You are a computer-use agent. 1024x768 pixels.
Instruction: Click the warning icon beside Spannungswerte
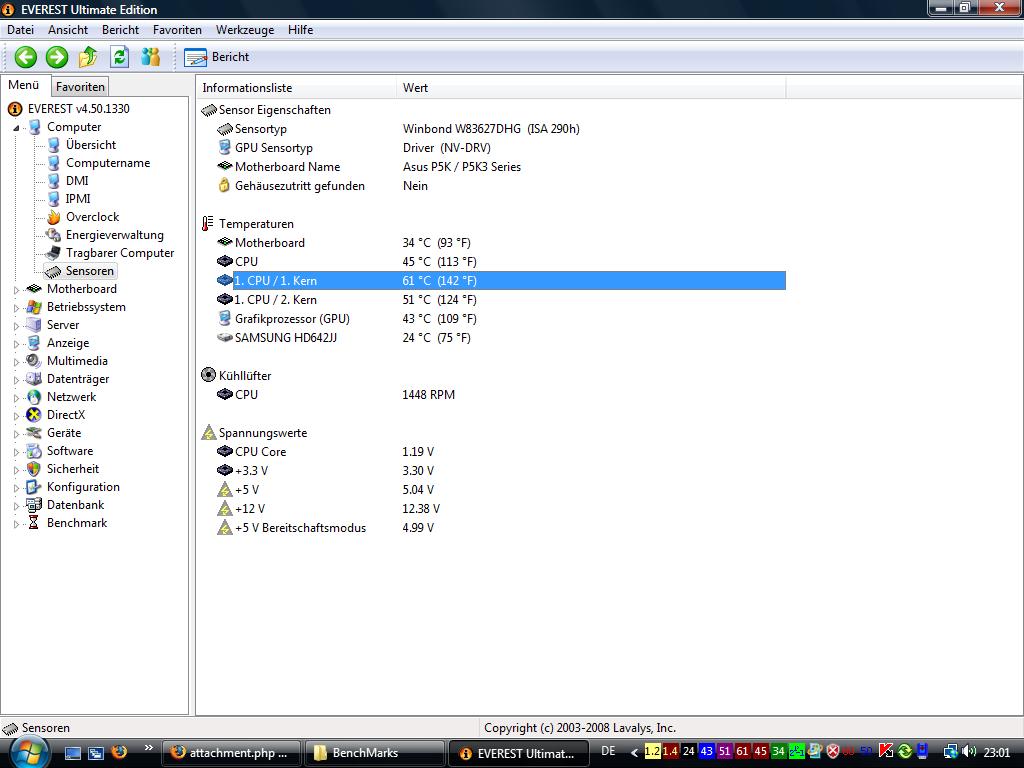(x=208, y=432)
